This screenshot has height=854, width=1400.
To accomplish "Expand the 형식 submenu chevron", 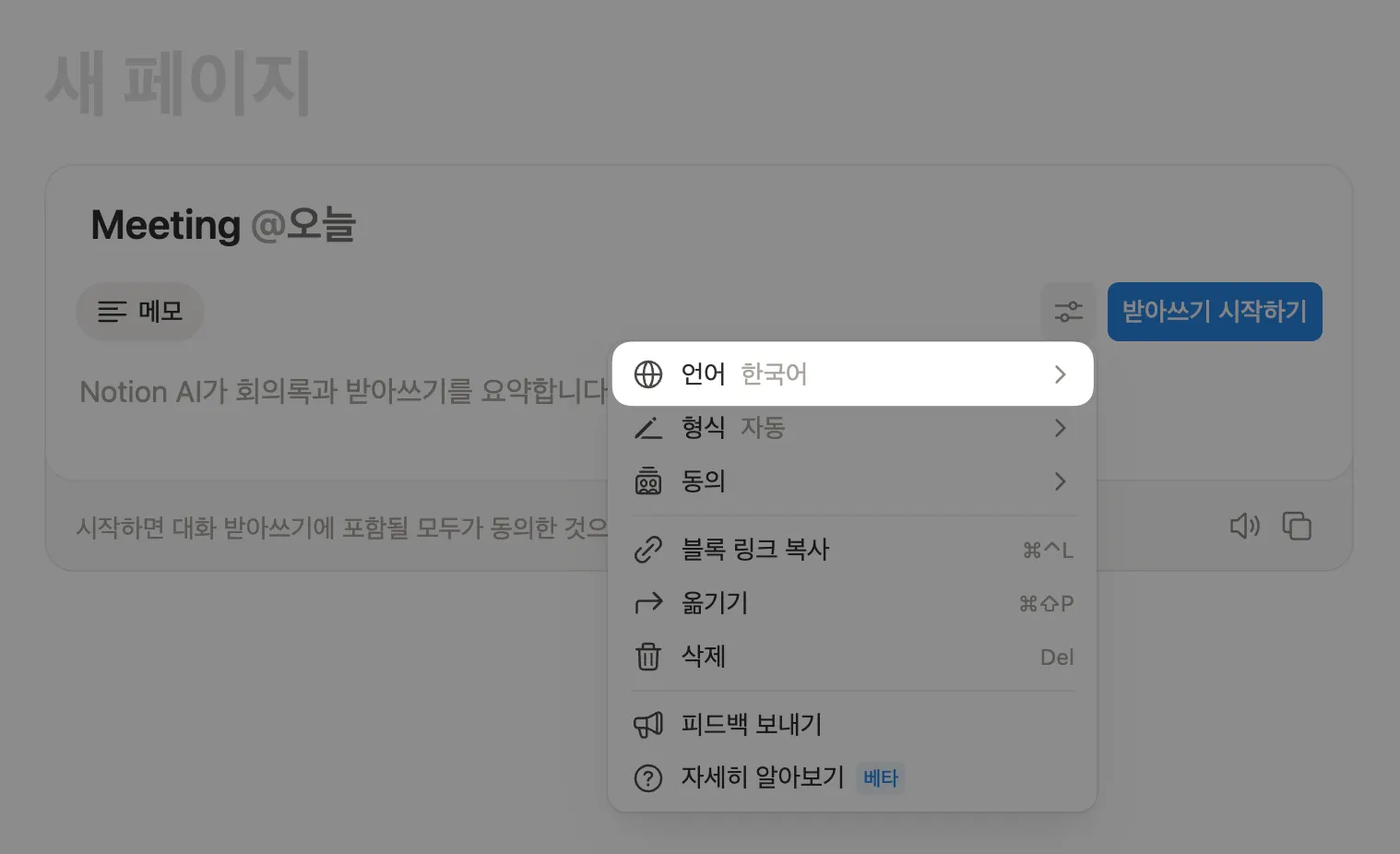I will point(1060,428).
